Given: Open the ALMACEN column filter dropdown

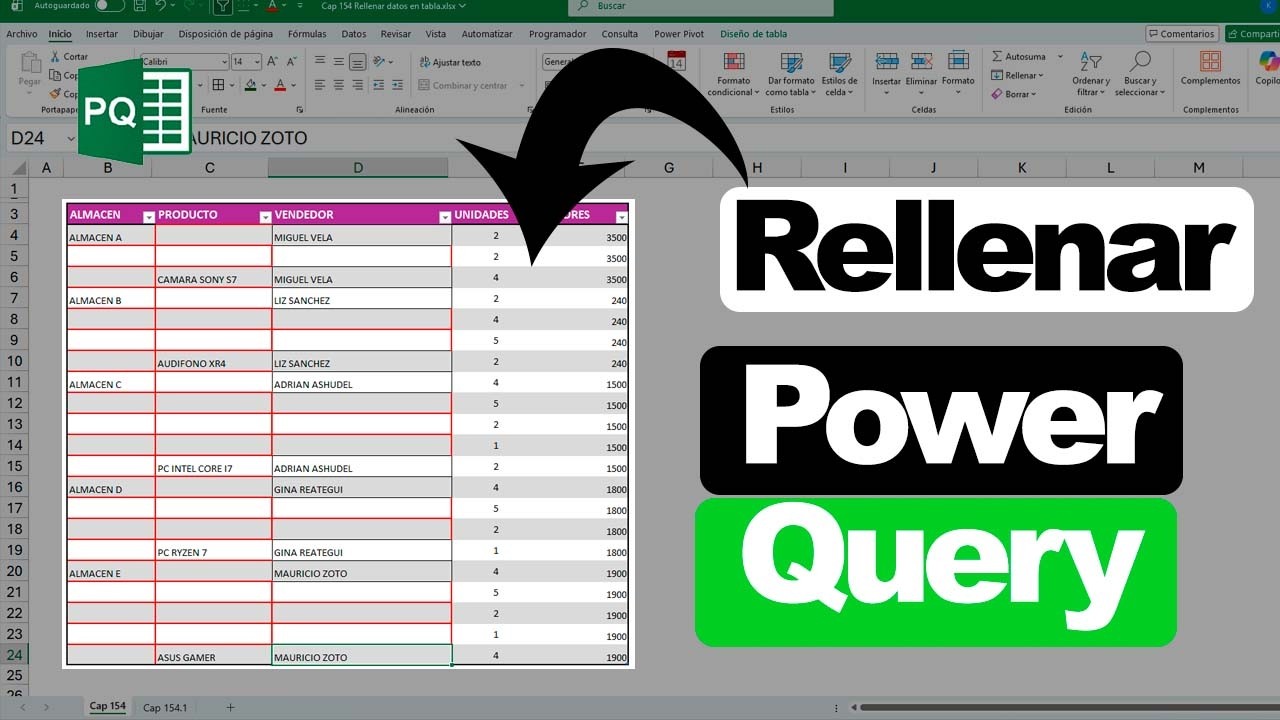Looking at the screenshot, I should tap(149, 217).
